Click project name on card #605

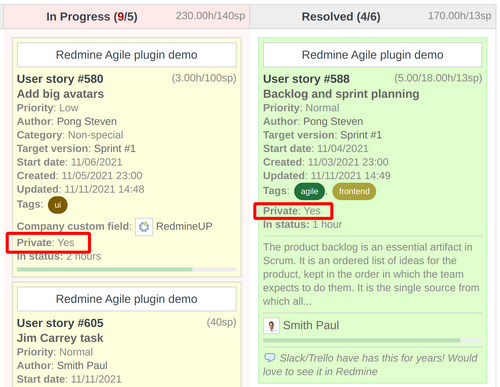point(127,299)
